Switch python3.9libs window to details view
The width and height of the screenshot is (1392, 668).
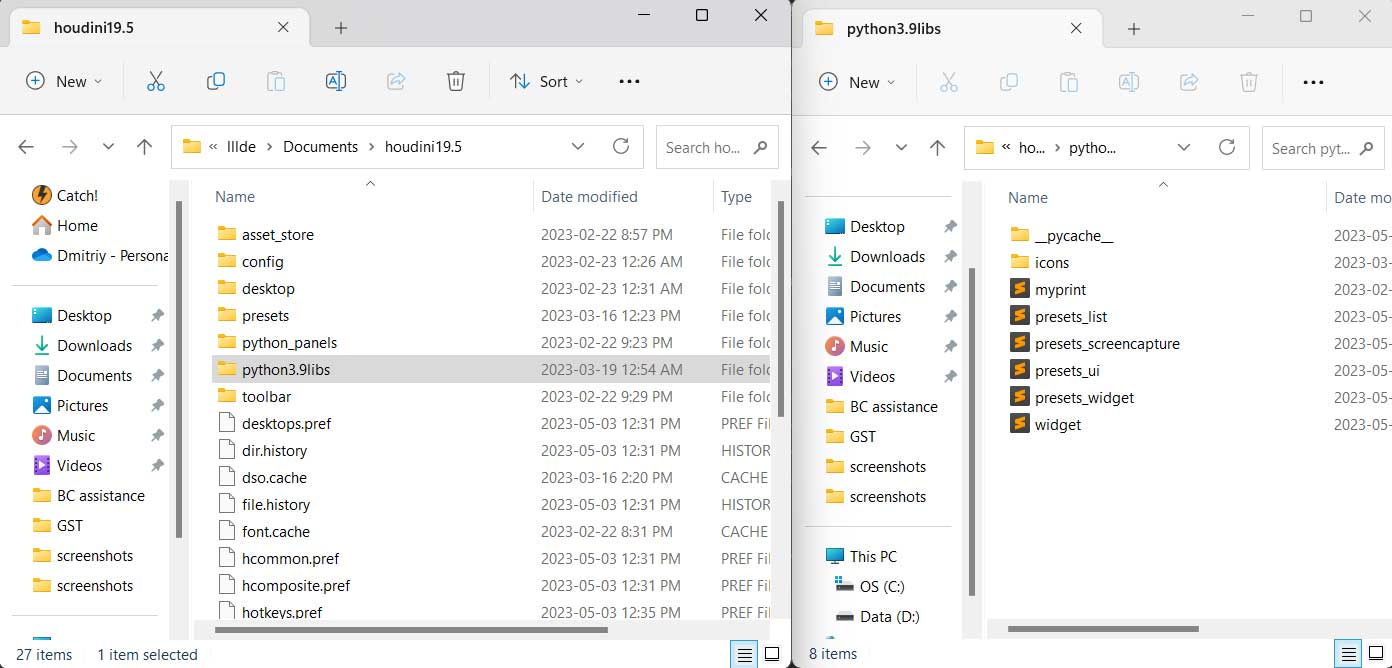pyautogui.click(x=1349, y=654)
